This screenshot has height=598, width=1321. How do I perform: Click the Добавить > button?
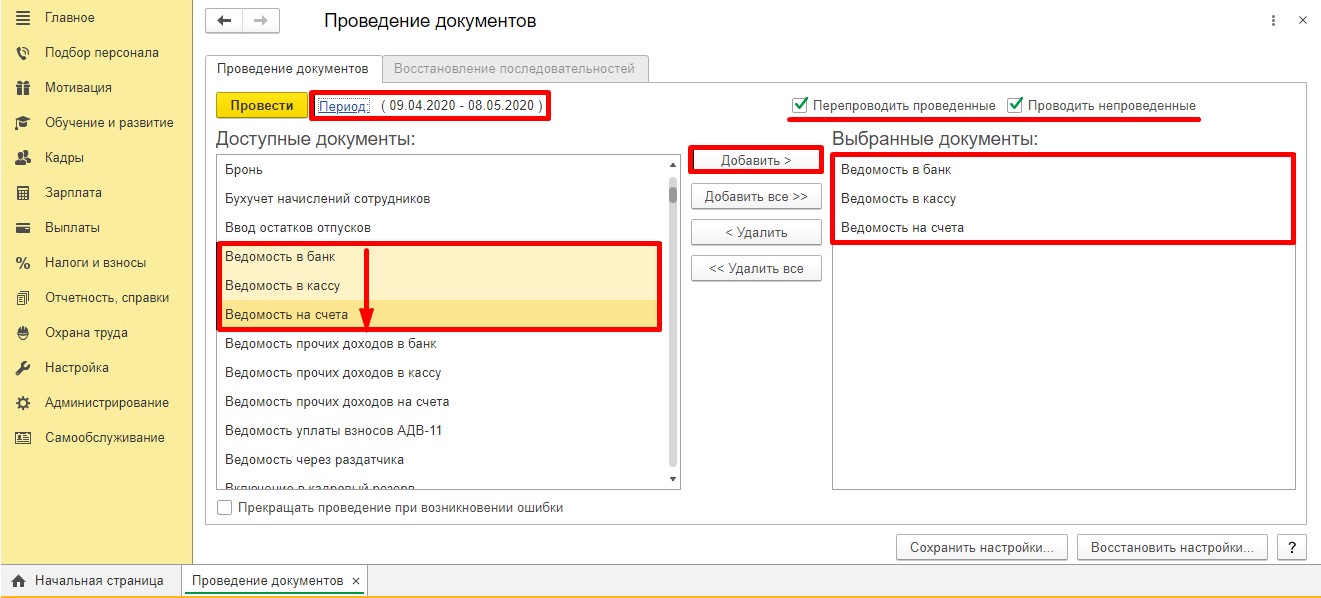tap(756, 161)
